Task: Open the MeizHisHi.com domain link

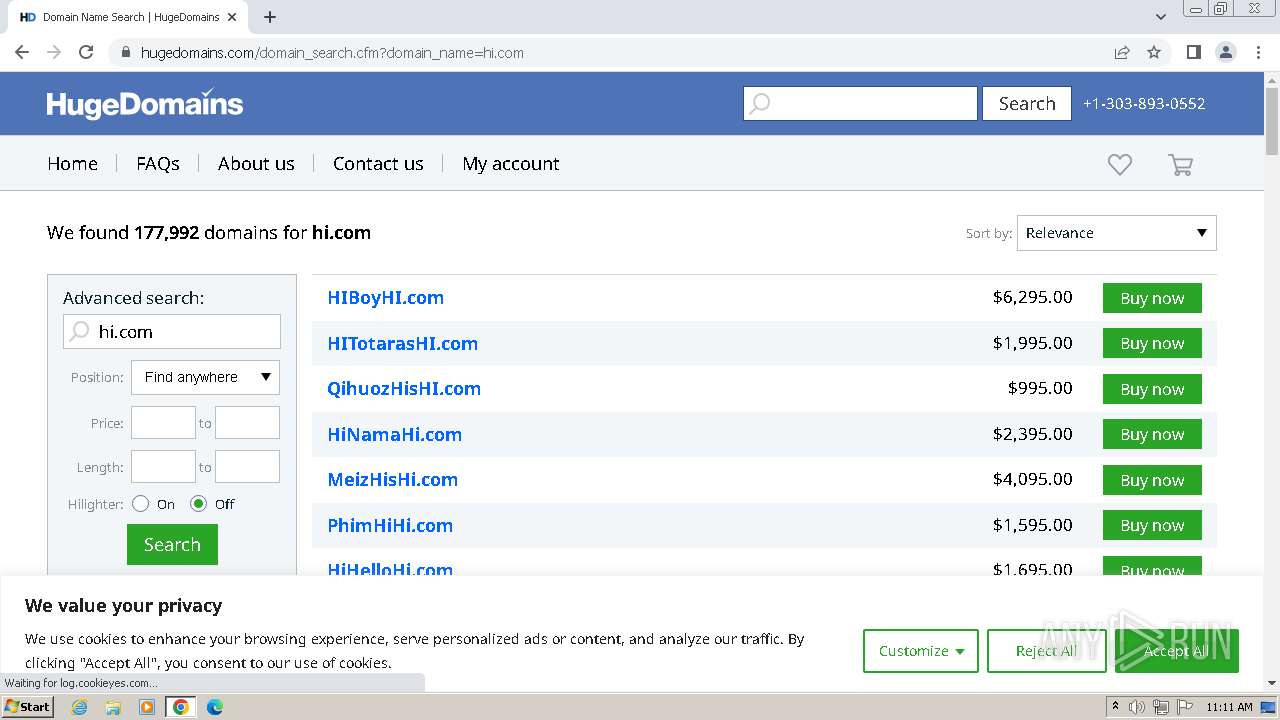Action: pyautogui.click(x=392, y=479)
